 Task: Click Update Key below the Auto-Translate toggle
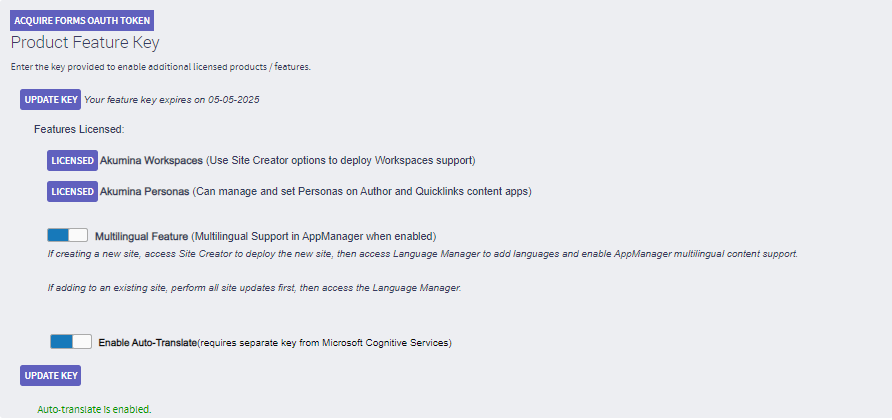(50, 375)
